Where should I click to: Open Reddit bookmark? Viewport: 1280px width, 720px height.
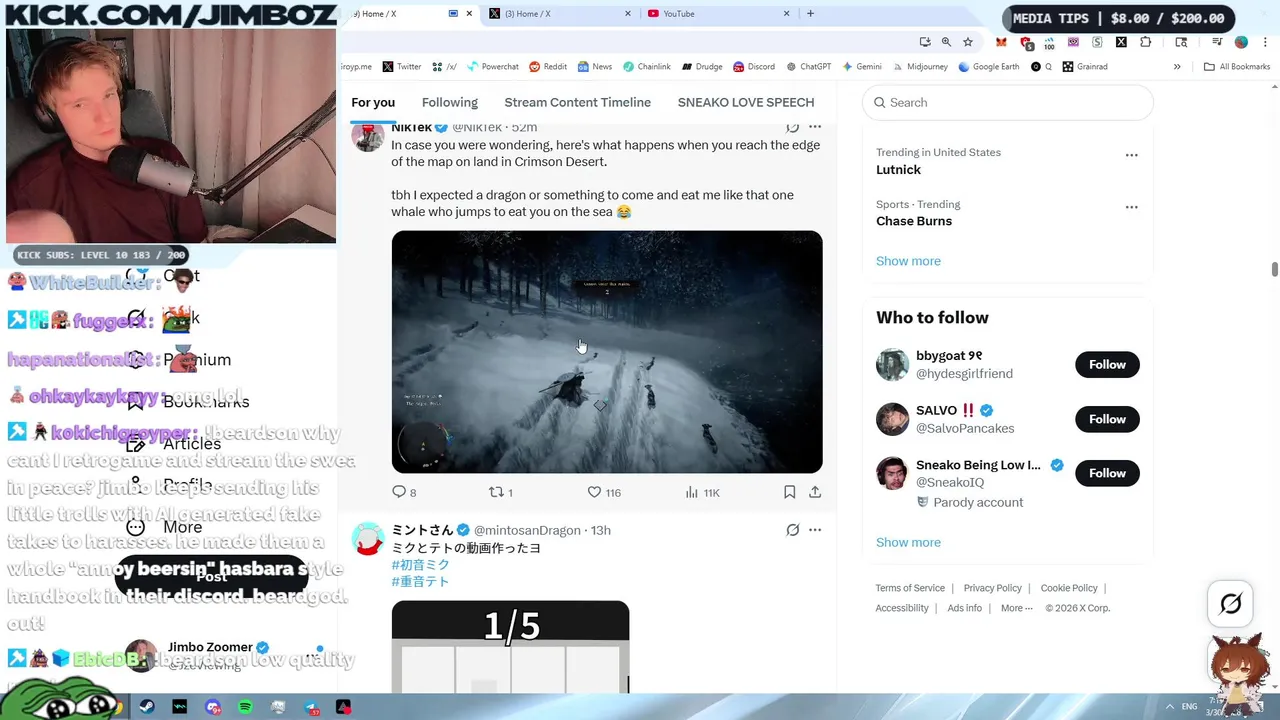click(x=548, y=67)
